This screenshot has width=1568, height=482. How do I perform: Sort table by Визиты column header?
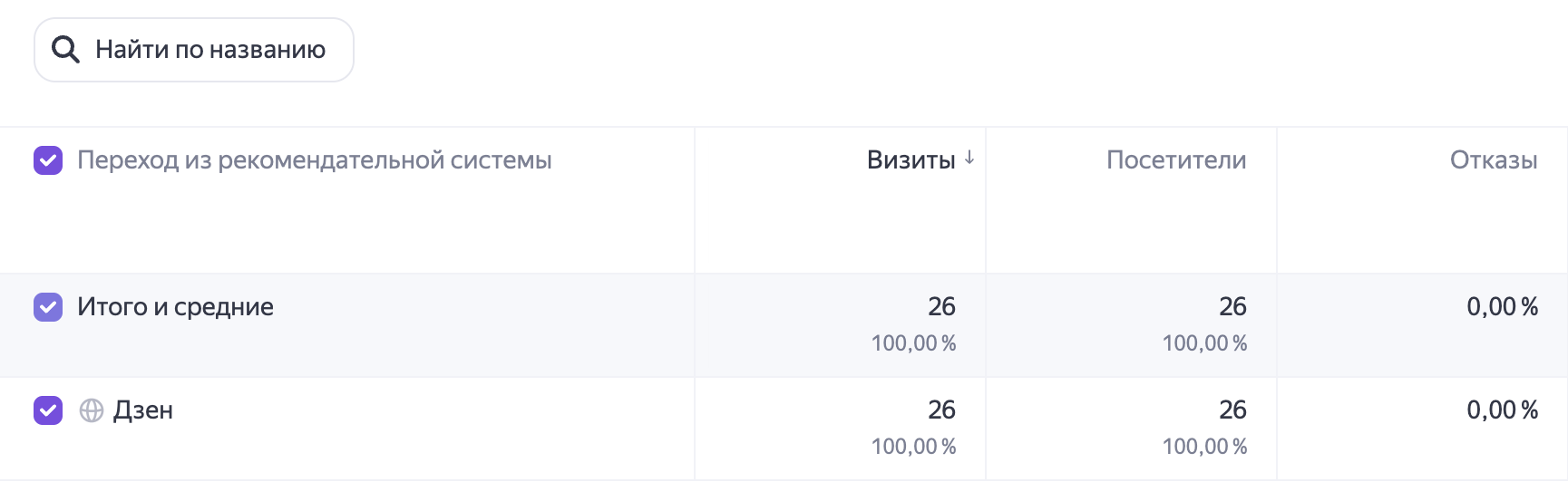coord(911,160)
